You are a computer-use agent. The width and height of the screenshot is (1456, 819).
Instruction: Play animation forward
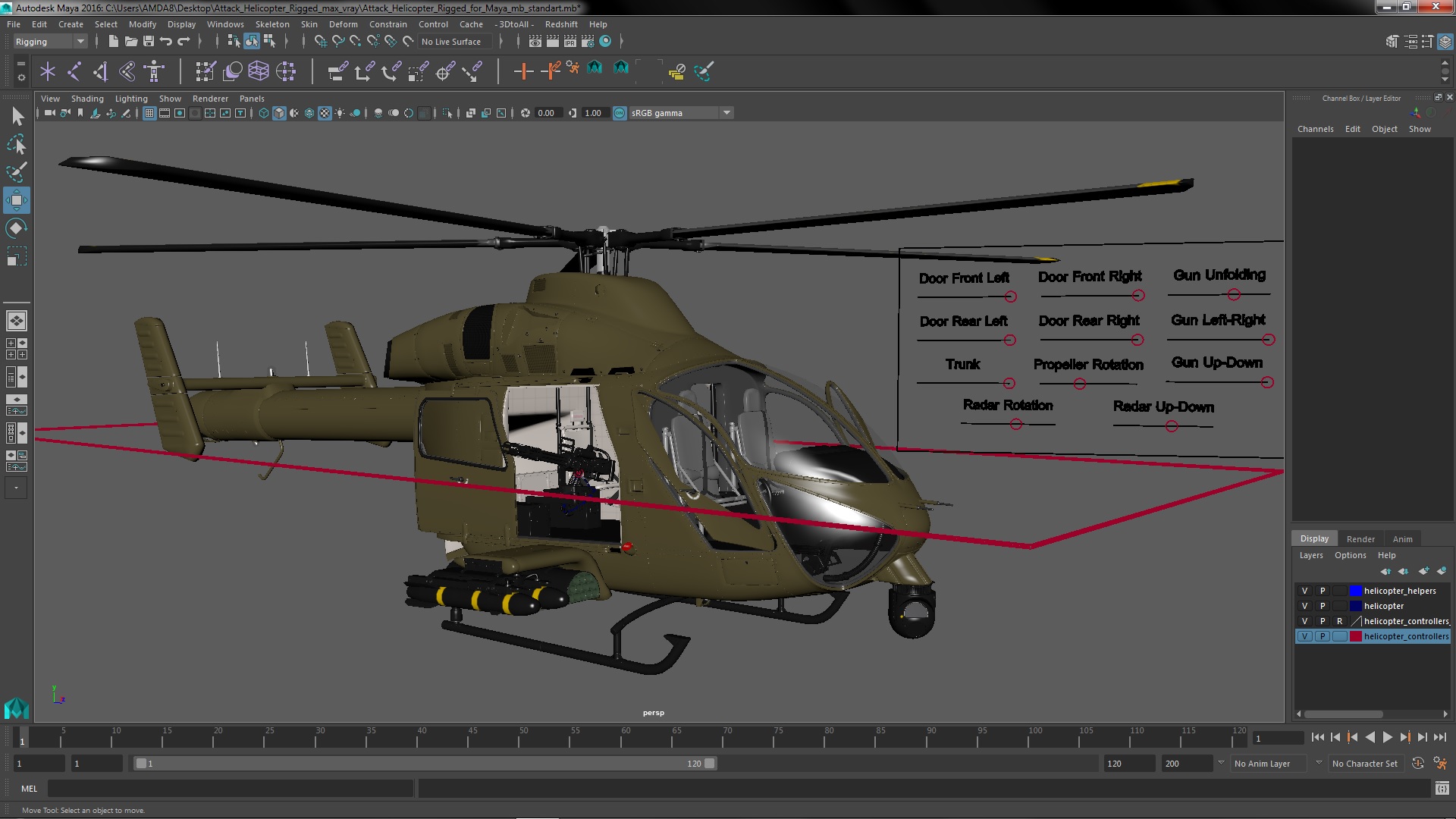click(x=1387, y=737)
